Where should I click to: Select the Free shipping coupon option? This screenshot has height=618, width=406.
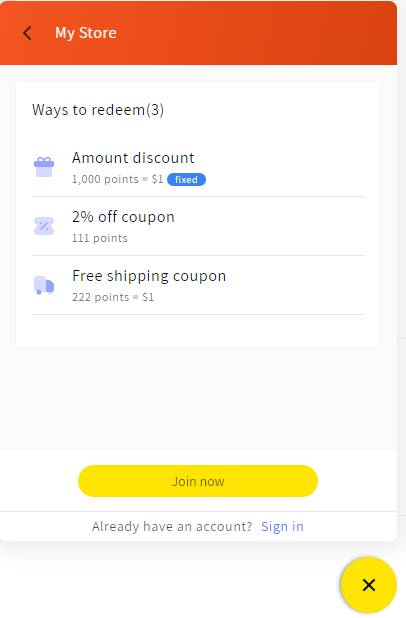coord(198,285)
